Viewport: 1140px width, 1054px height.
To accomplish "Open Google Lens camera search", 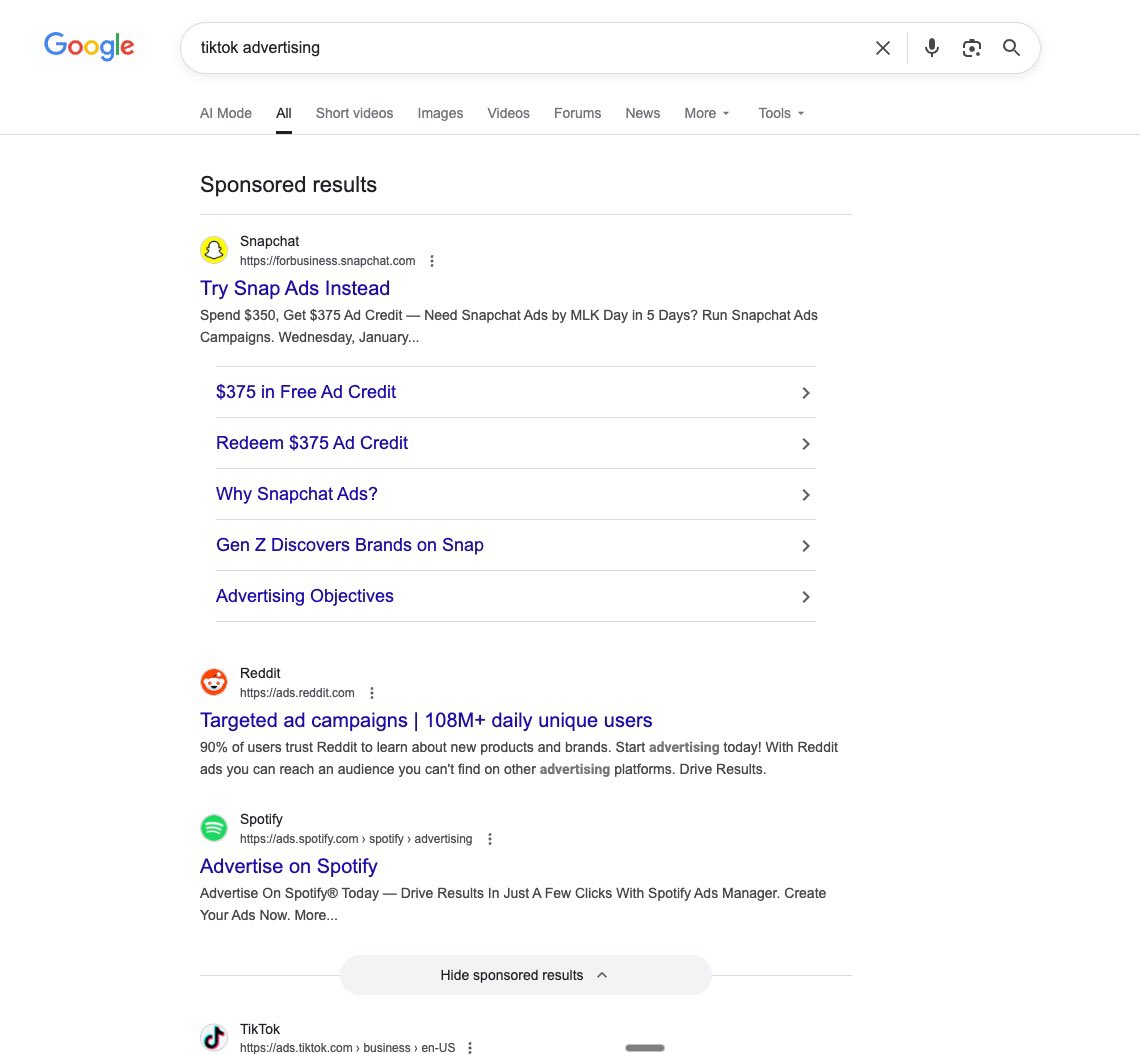I will pos(971,48).
